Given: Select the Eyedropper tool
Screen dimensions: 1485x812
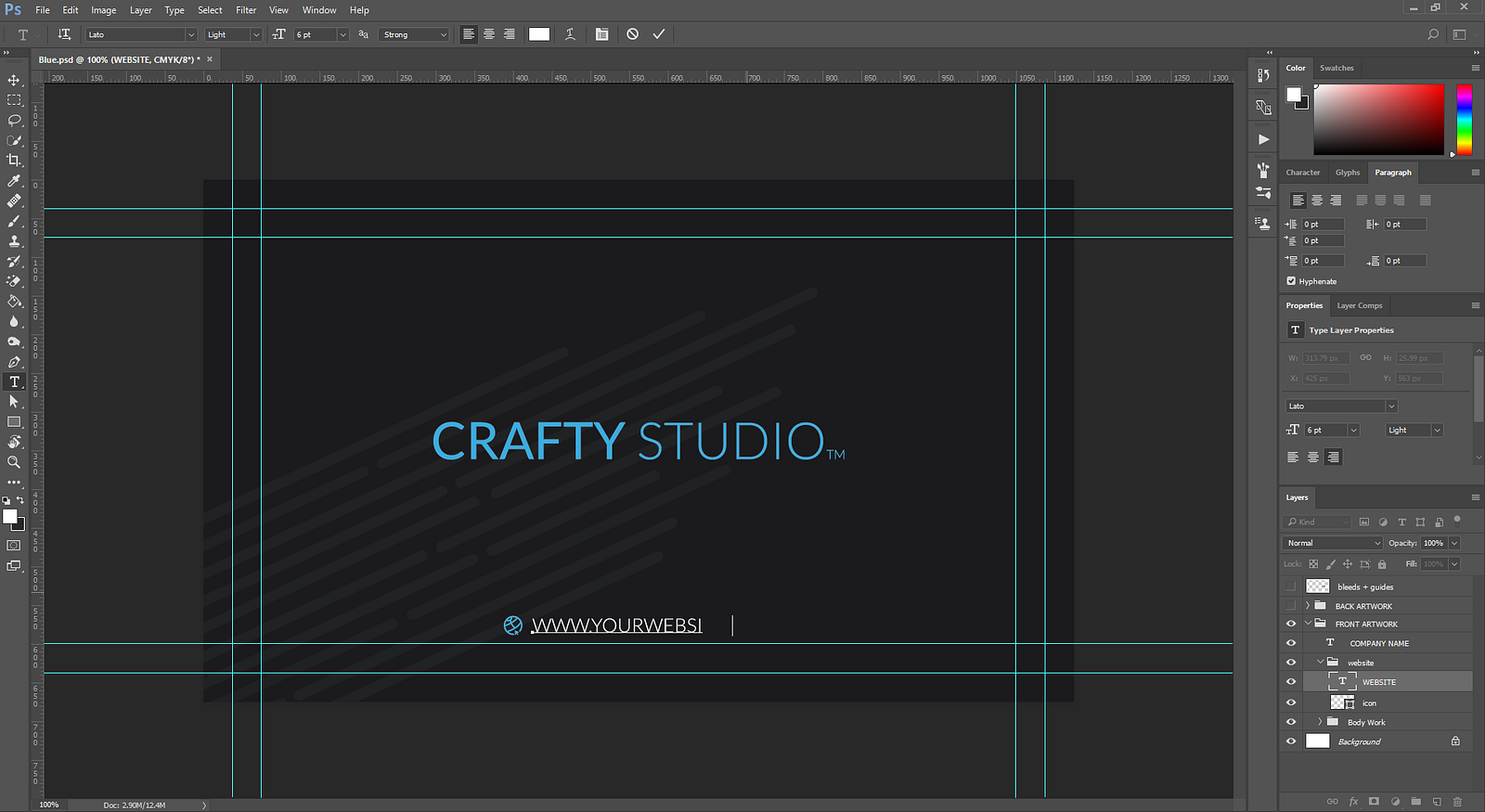Looking at the screenshot, I should tap(14, 181).
